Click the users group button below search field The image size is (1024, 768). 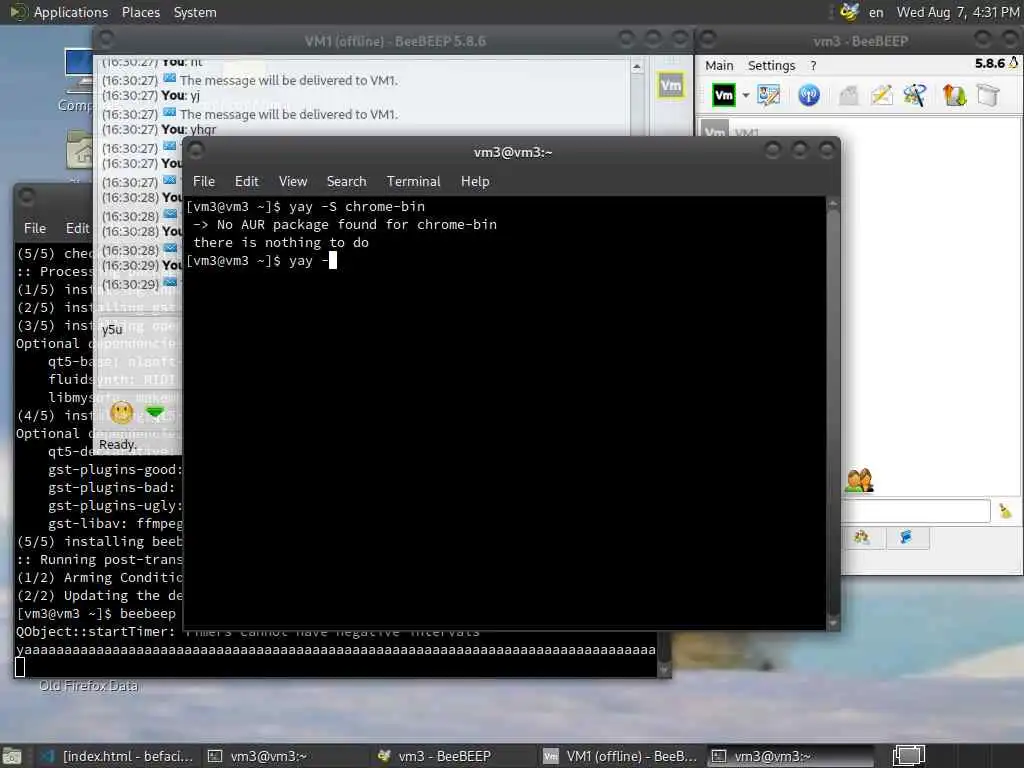pyautogui.click(x=862, y=537)
